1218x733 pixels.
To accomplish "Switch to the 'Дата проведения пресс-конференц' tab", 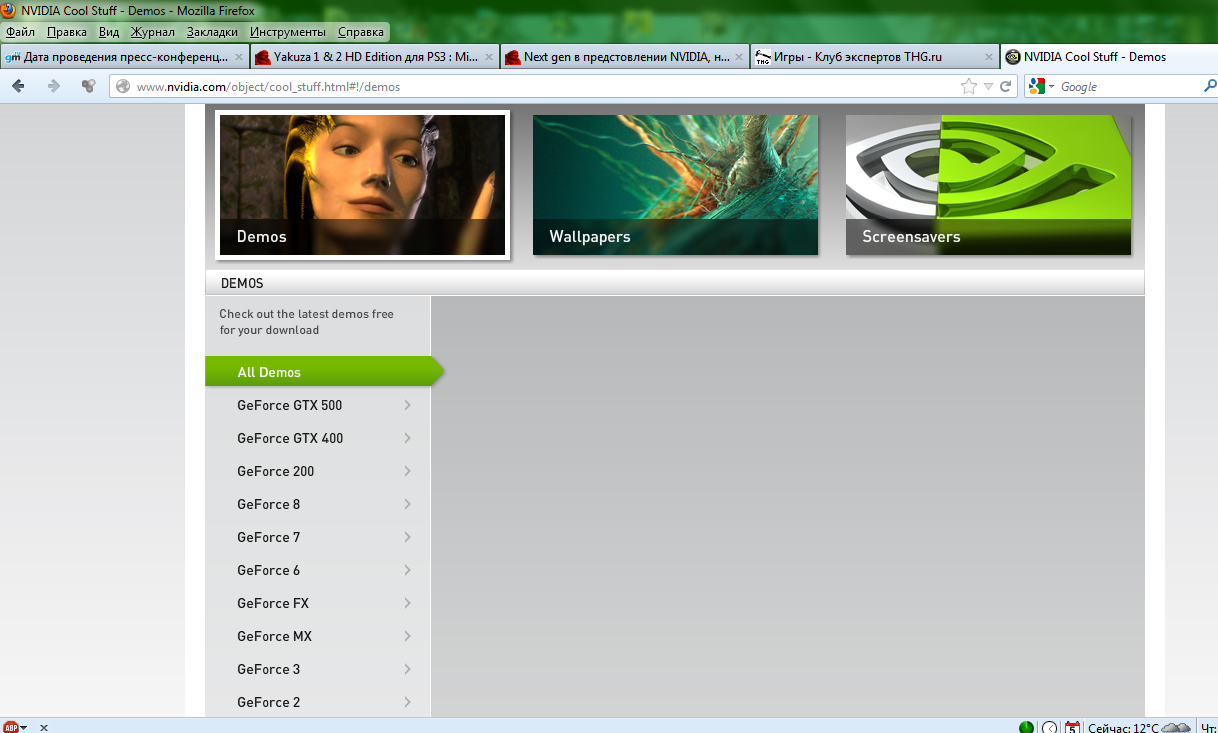I will tap(125, 57).
